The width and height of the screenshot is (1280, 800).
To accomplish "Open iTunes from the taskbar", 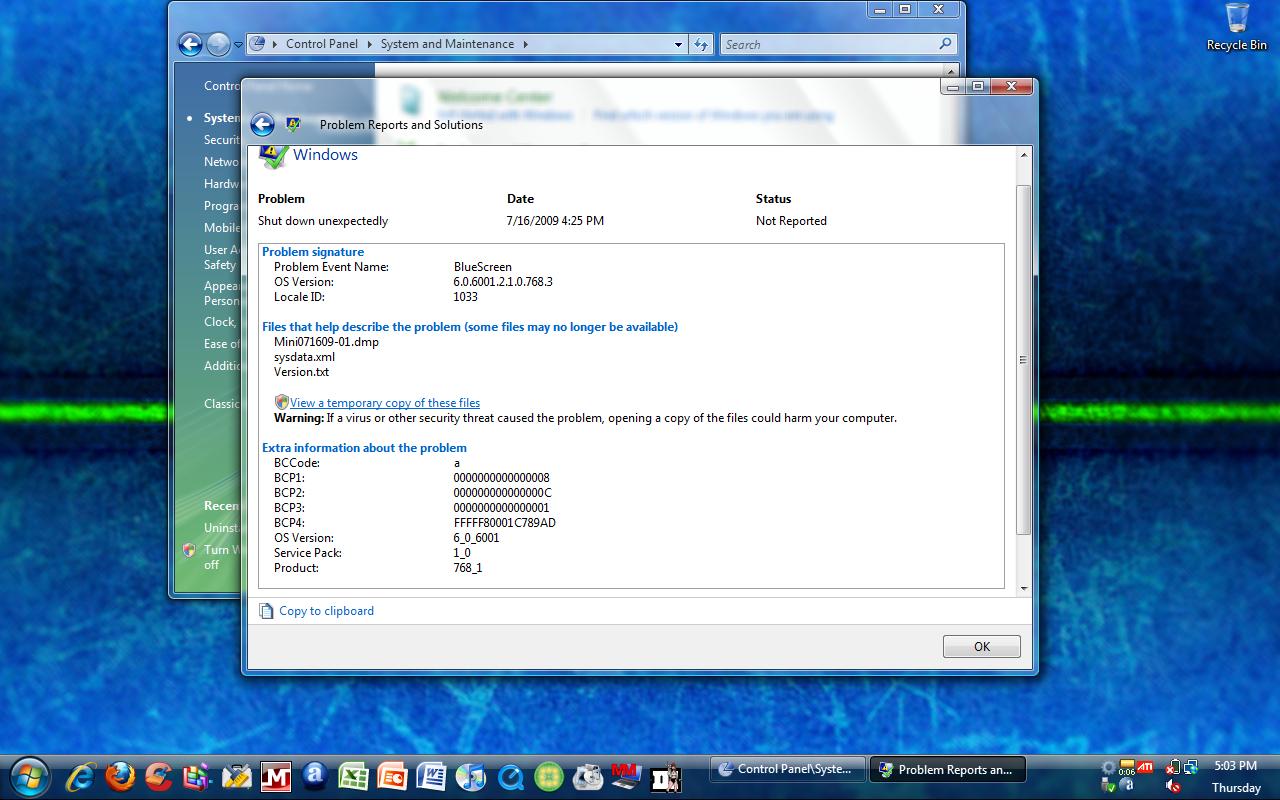I will tap(471, 776).
